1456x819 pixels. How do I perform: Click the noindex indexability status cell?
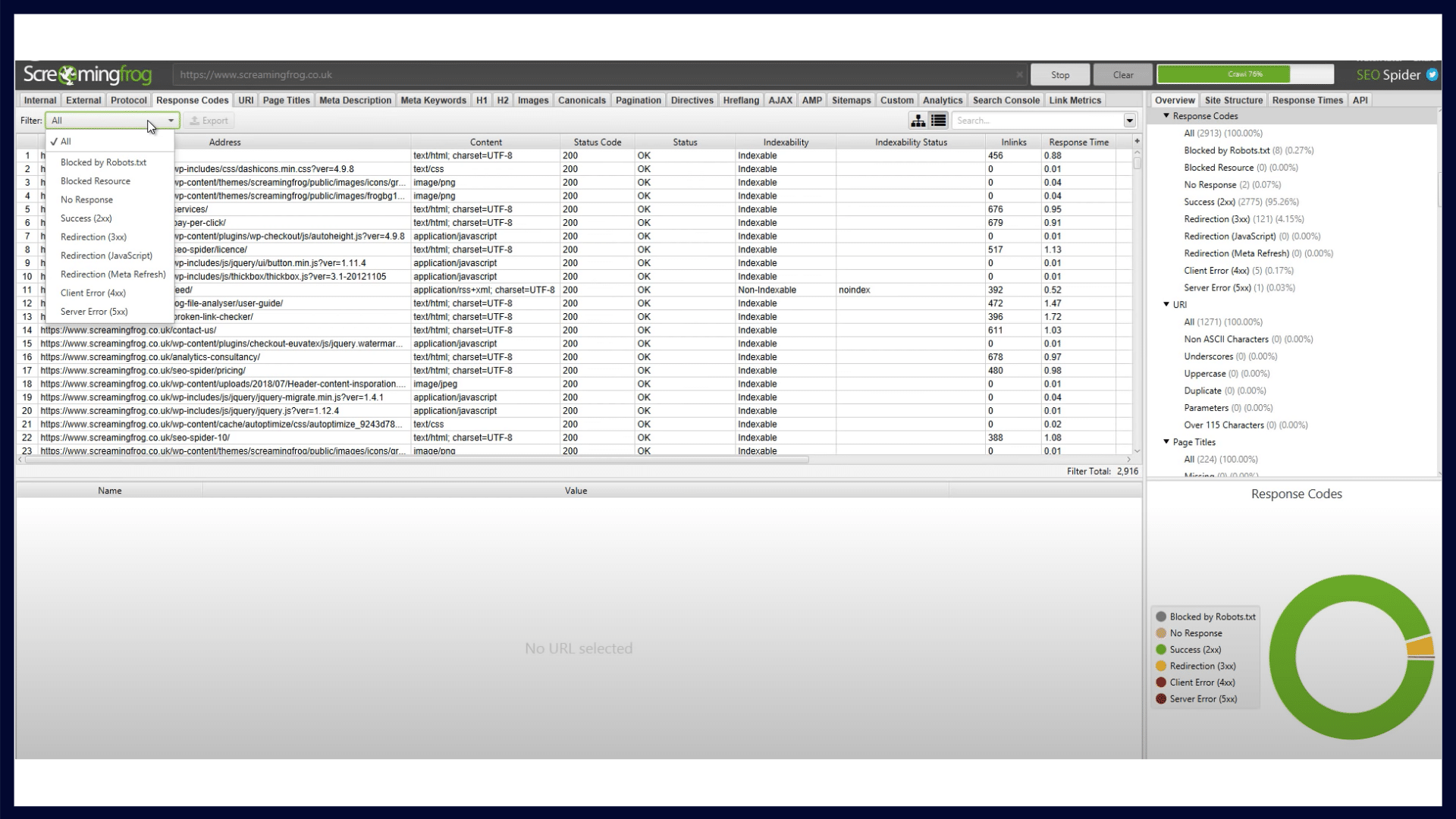(910, 290)
